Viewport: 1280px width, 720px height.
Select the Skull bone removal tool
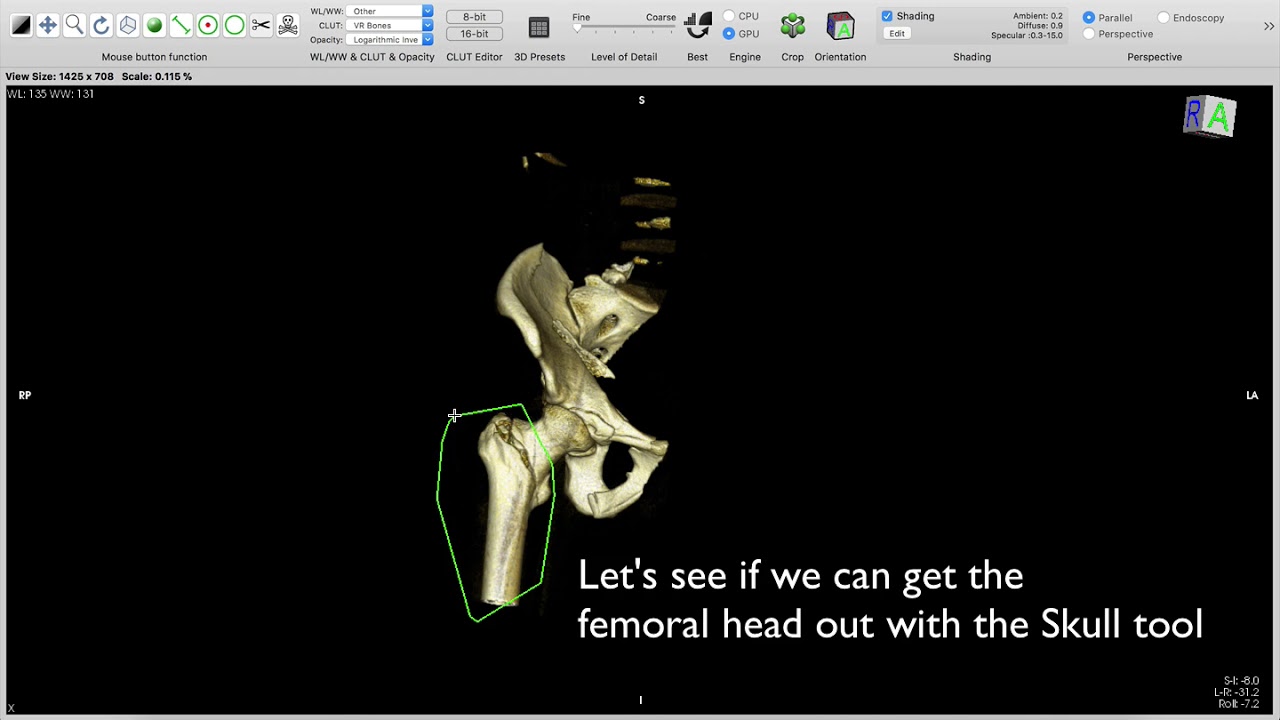click(288, 25)
